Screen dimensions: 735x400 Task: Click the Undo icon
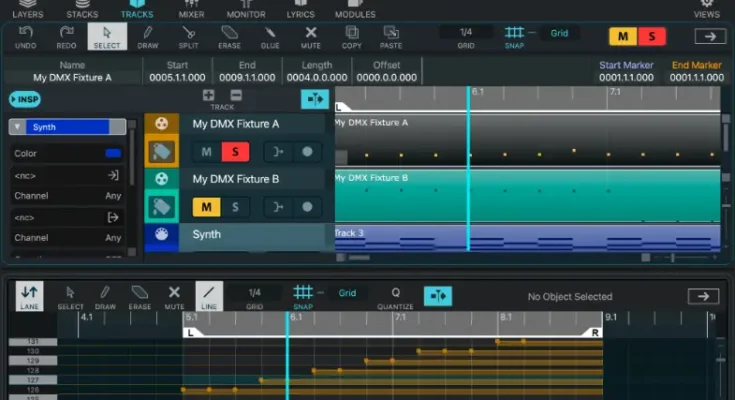(27, 37)
